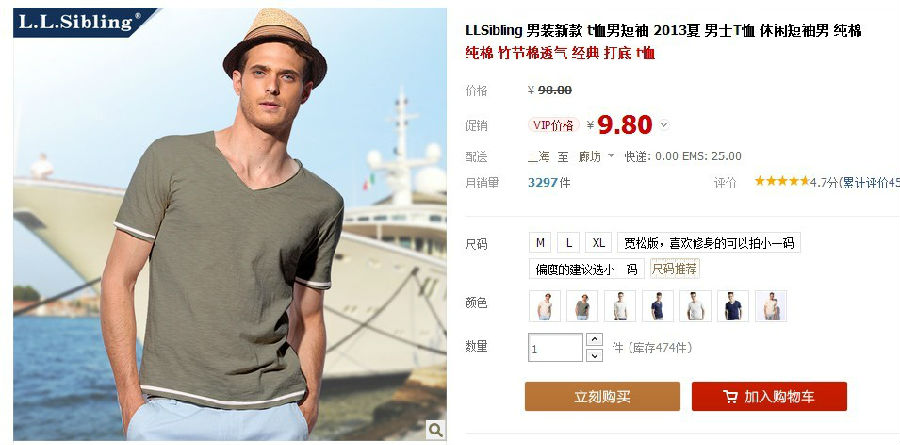Click the 立刻购买 buy now button
Image resolution: width=900 pixels, height=445 pixels.
coord(602,397)
